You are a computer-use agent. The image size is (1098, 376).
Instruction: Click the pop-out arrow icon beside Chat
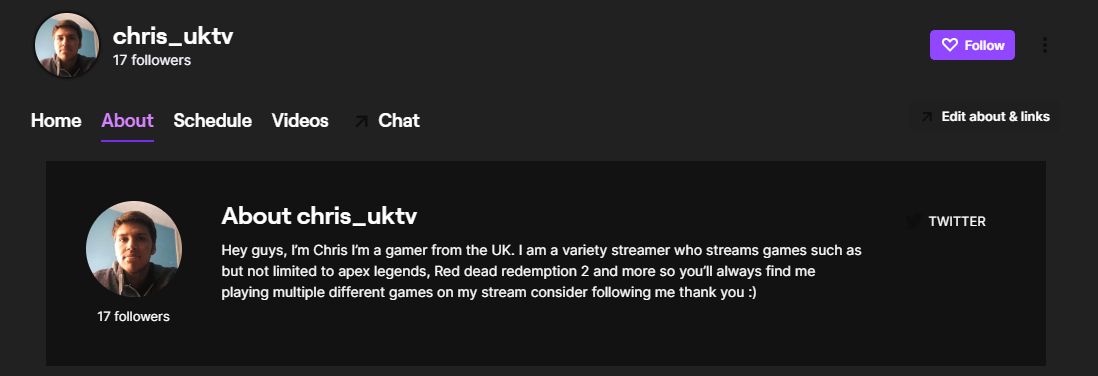pos(361,121)
